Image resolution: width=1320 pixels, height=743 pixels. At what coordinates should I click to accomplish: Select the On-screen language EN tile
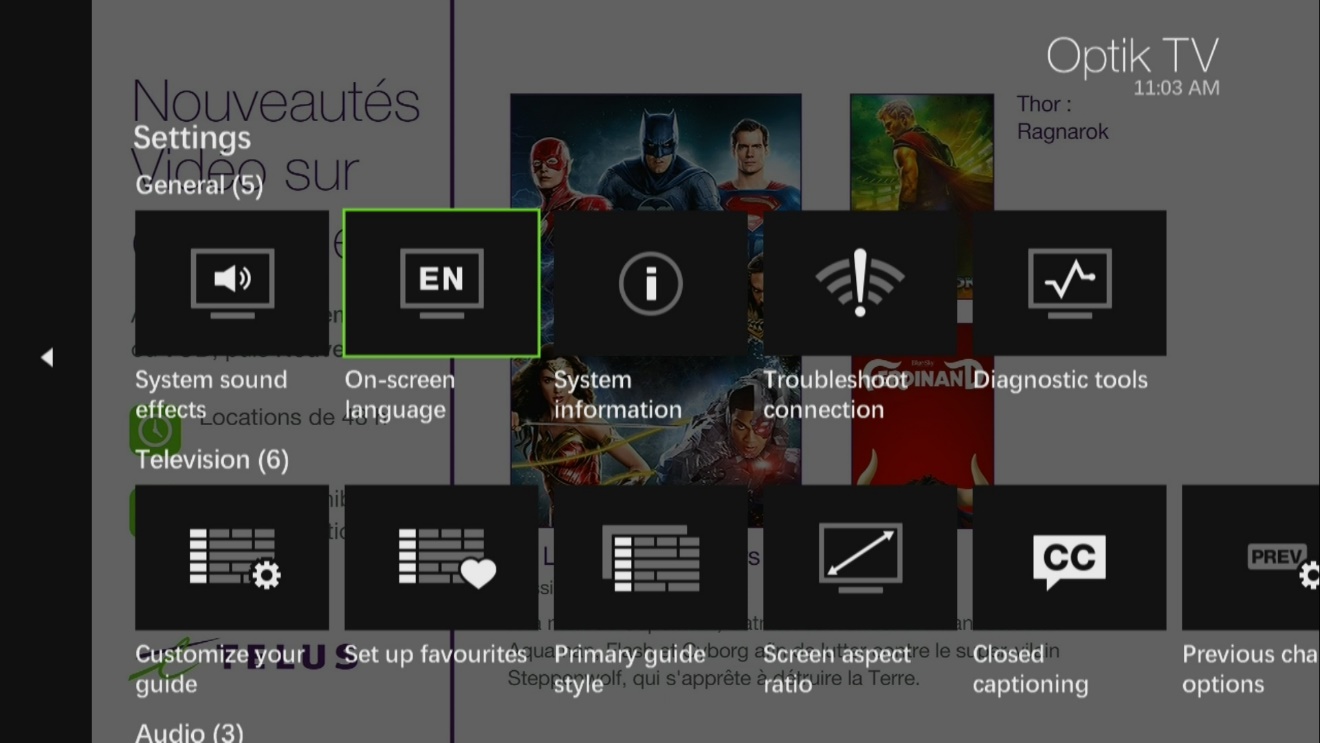pos(441,283)
